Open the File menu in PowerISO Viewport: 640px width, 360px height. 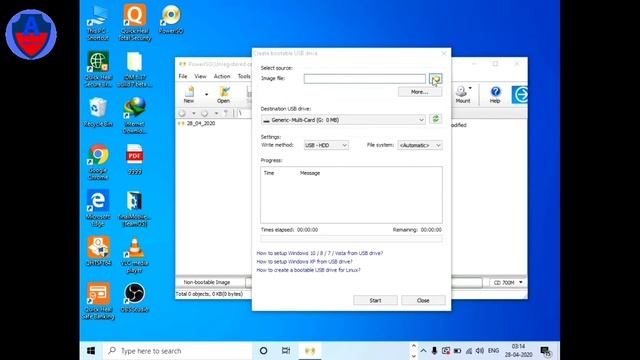[x=183, y=76]
